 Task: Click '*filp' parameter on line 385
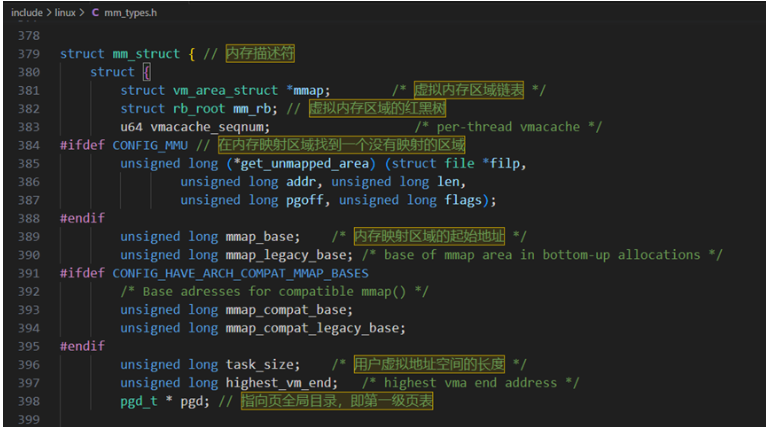click(501, 164)
